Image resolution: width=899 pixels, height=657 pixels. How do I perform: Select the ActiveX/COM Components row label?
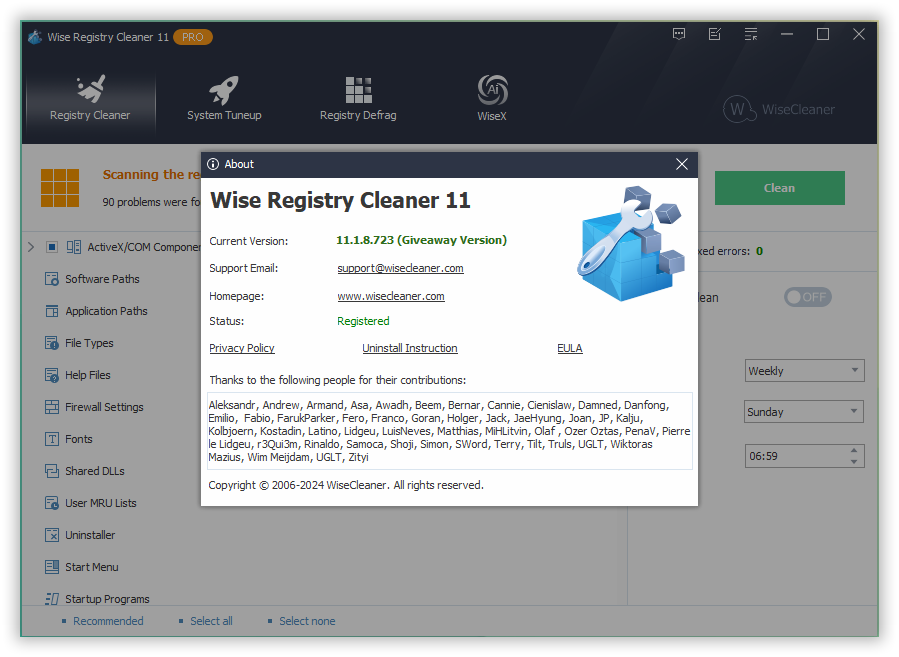144,247
